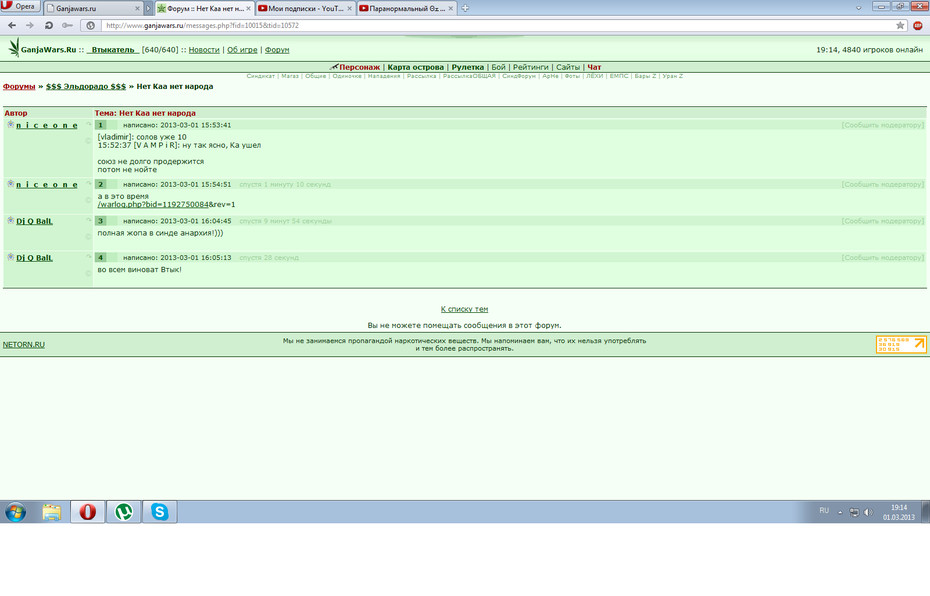
Task: Open the Об игре link
Action: click(242, 50)
